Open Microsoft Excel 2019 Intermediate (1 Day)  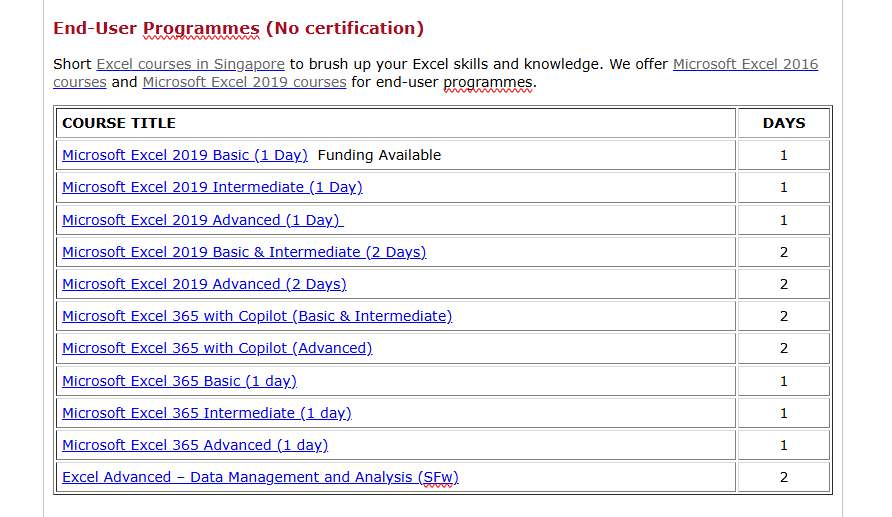(212, 187)
